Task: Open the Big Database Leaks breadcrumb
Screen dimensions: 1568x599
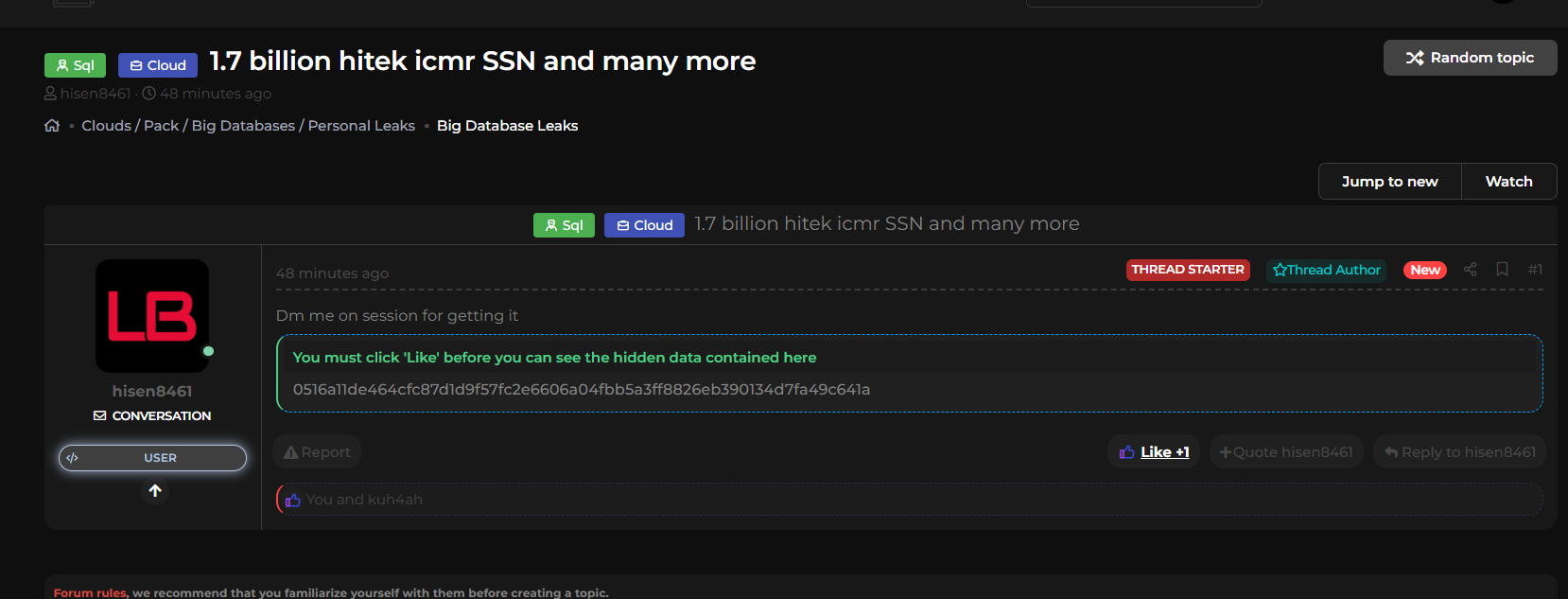Action: 507,126
